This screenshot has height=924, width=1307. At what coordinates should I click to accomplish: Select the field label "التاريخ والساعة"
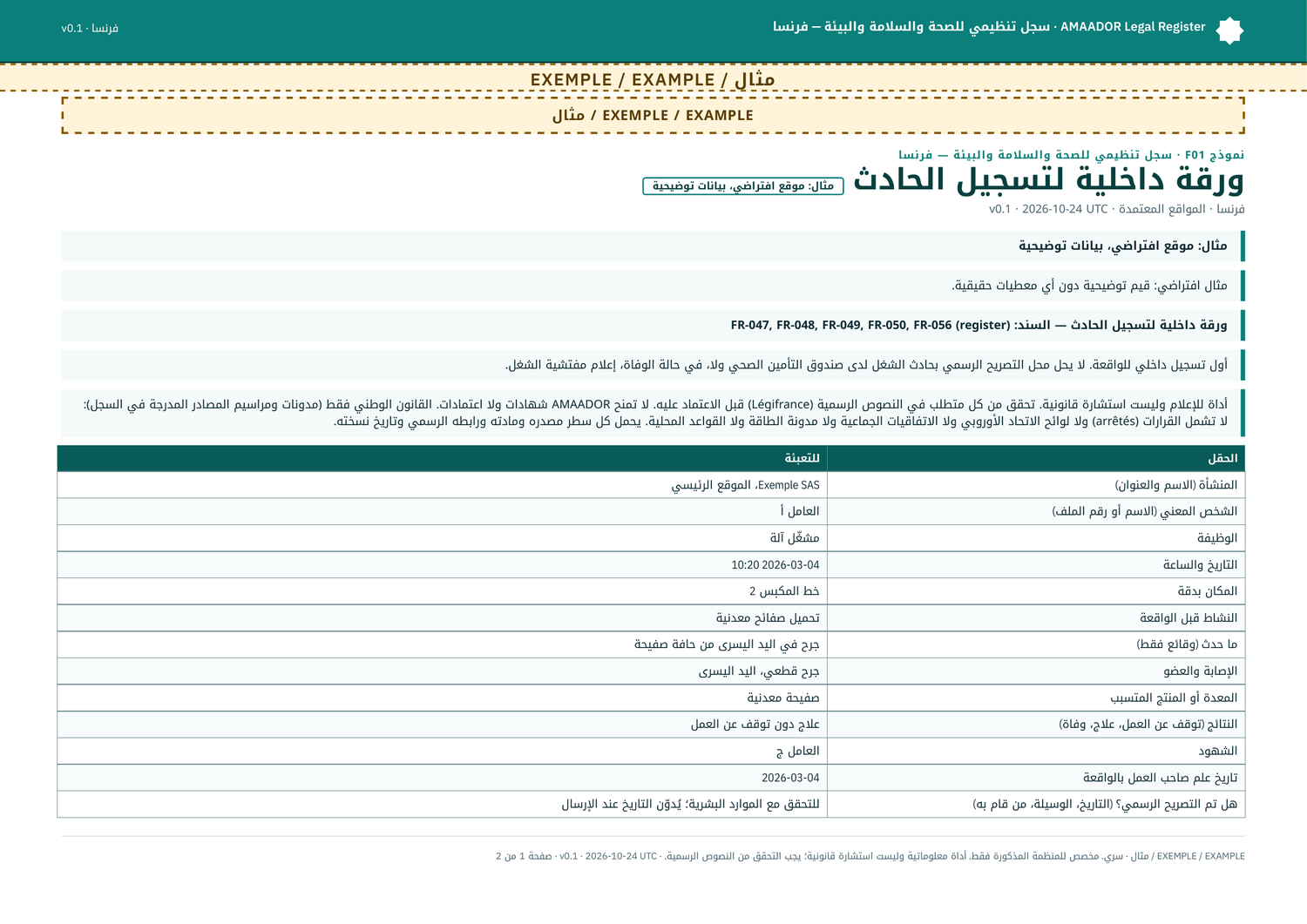(1201, 565)
